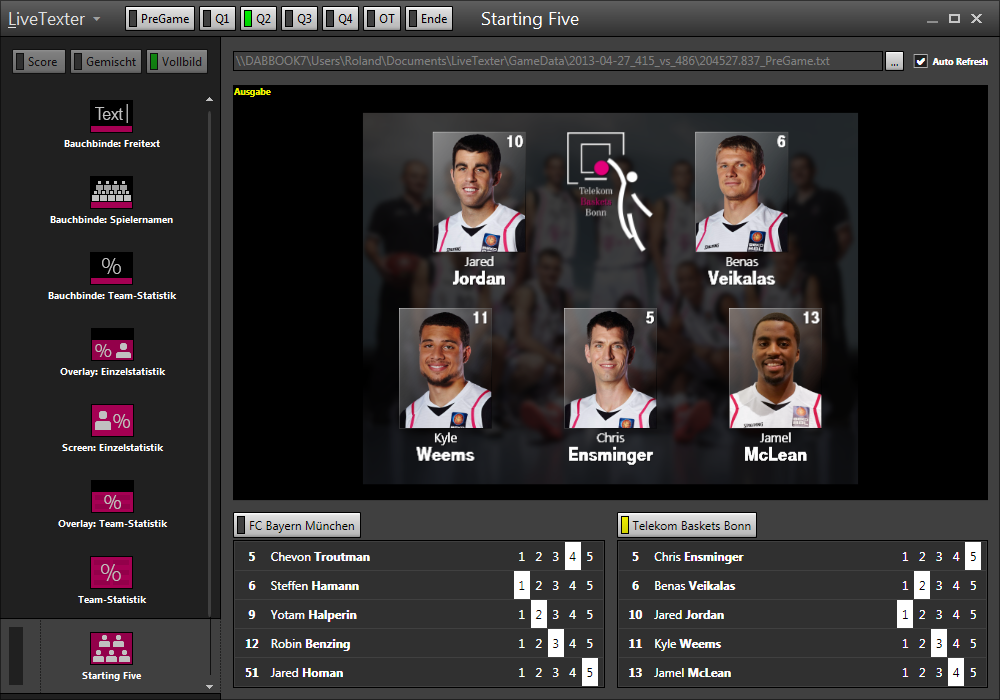Set the game state to Ende
This screenshot has height=700, width=1000.
(429, 18)
